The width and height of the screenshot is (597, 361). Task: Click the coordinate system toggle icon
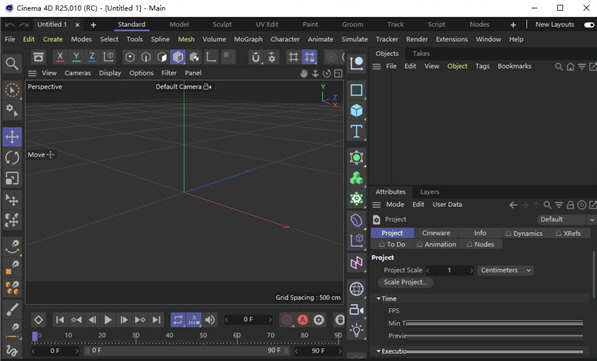point(109,57)
